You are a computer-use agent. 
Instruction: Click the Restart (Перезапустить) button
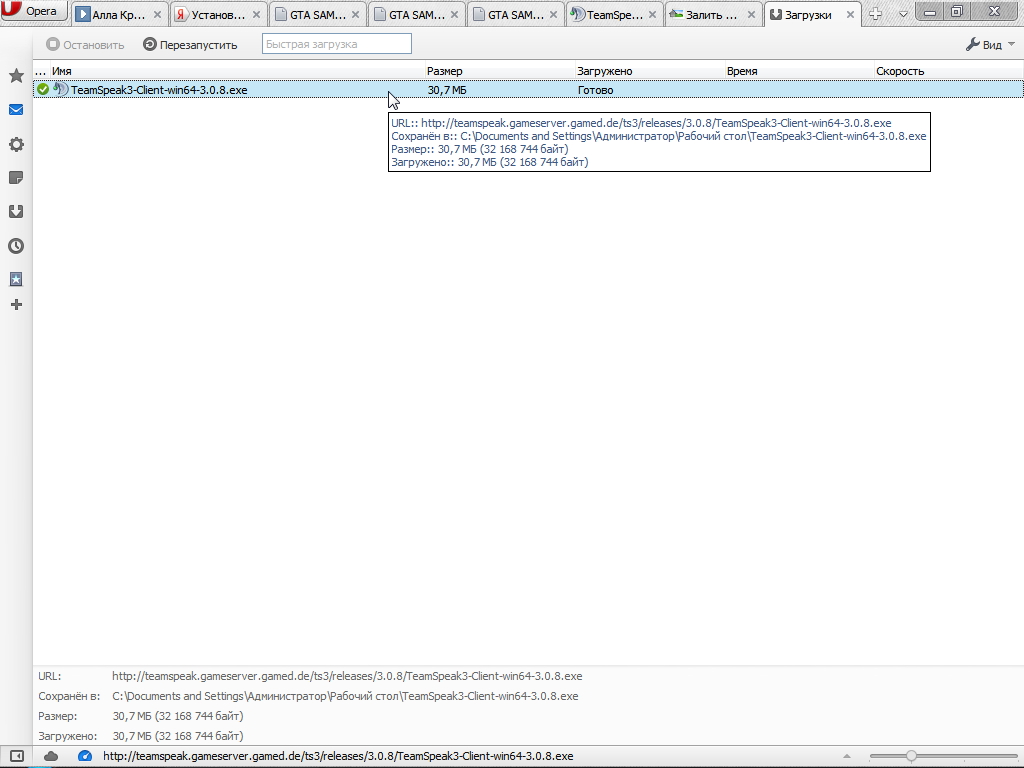click(x=190, y=44)
